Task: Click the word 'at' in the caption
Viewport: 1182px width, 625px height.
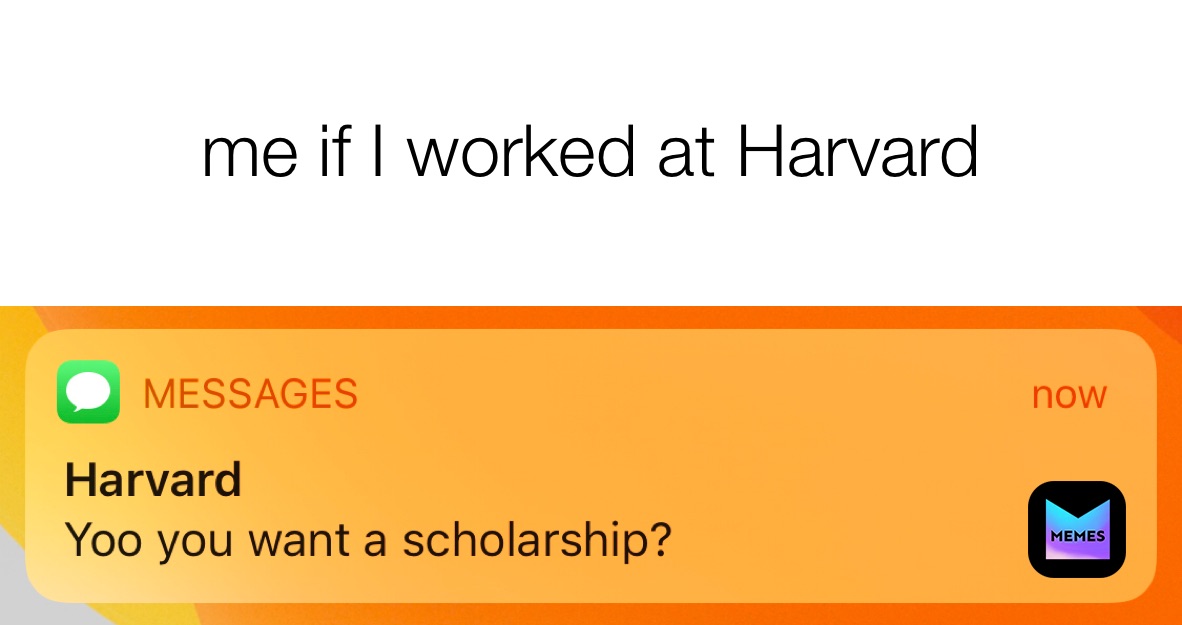Action: click(x=686, y=155)
